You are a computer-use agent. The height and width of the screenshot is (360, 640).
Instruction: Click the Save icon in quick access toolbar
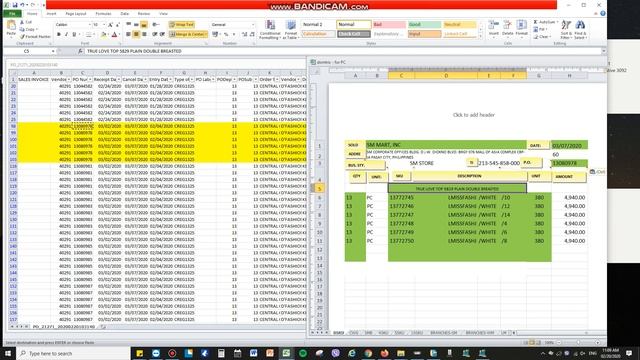(15, 5)
